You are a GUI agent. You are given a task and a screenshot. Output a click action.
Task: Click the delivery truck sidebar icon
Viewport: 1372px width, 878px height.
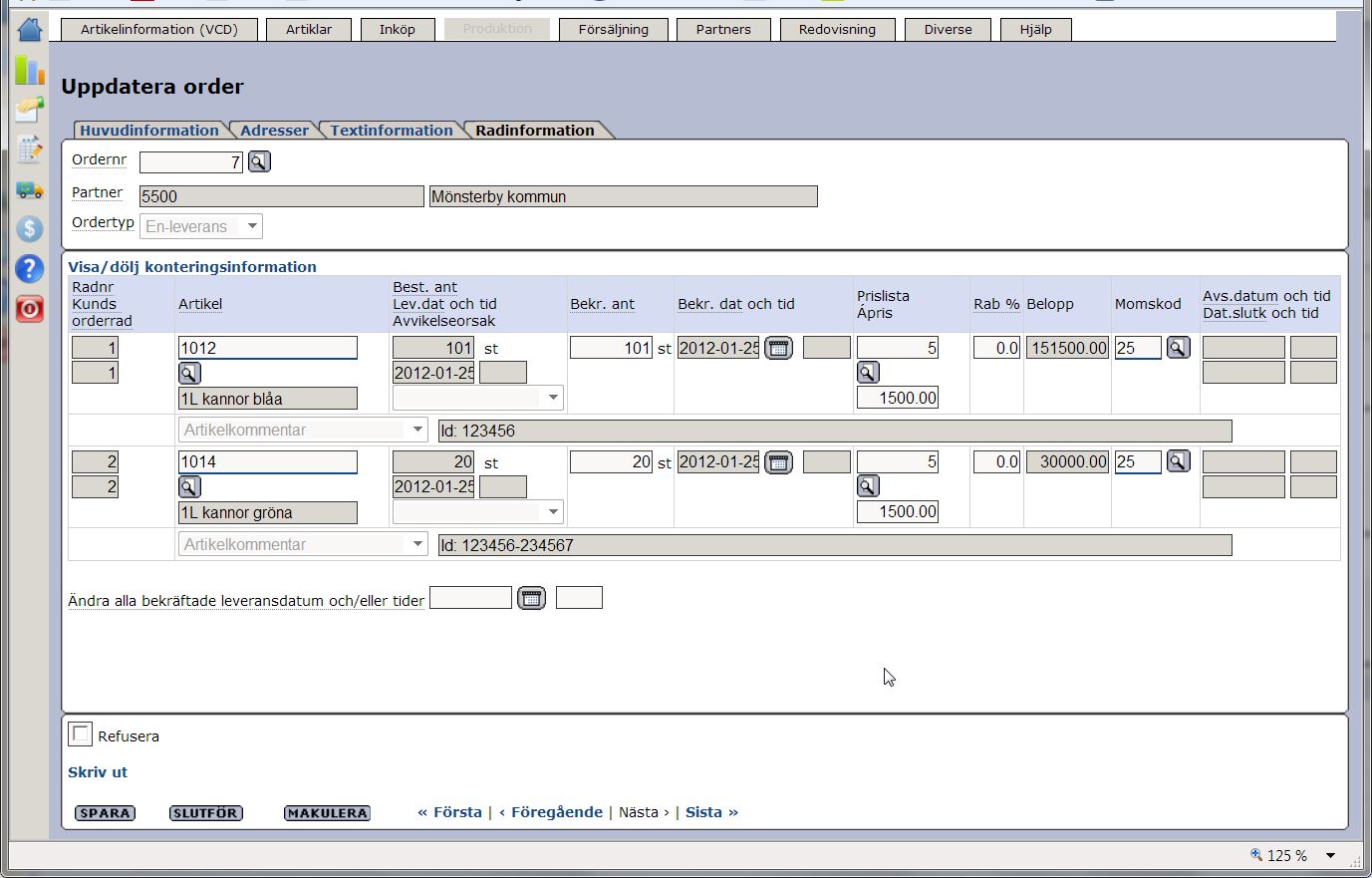coord(30,189)
